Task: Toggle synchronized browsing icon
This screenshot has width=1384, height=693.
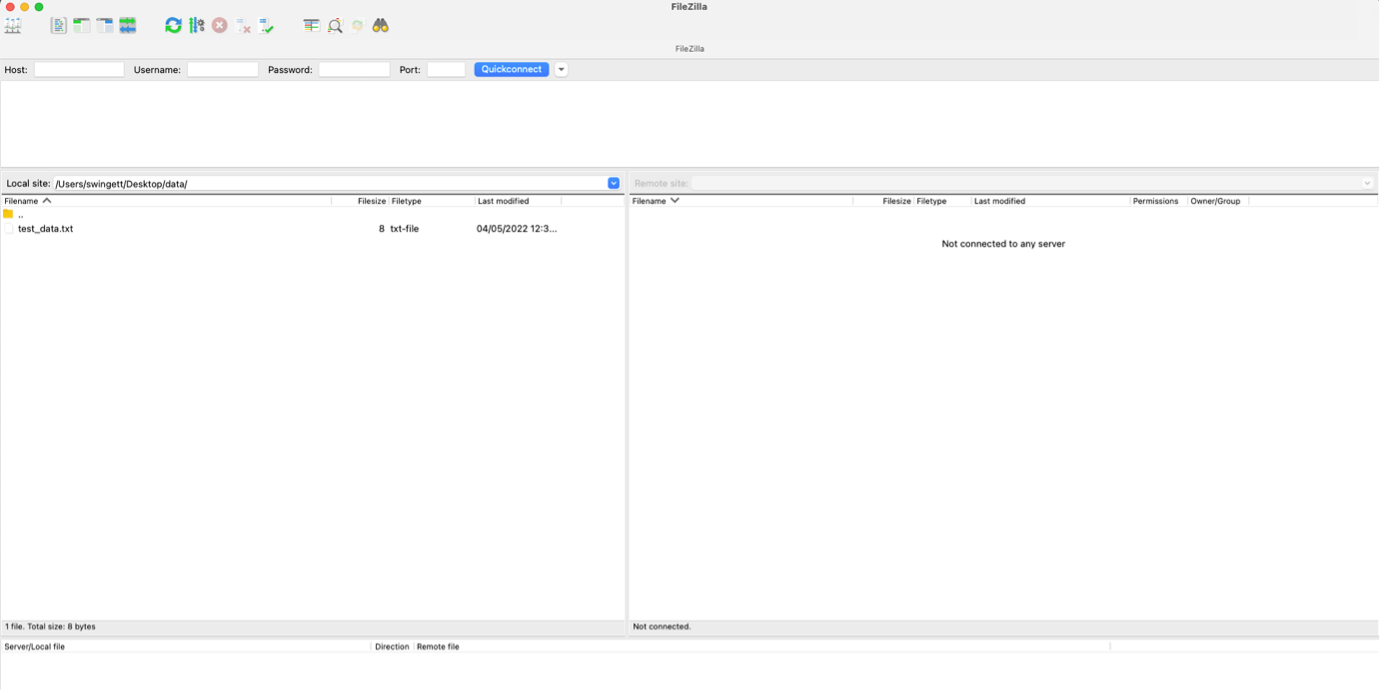Action: click(358, 26)
